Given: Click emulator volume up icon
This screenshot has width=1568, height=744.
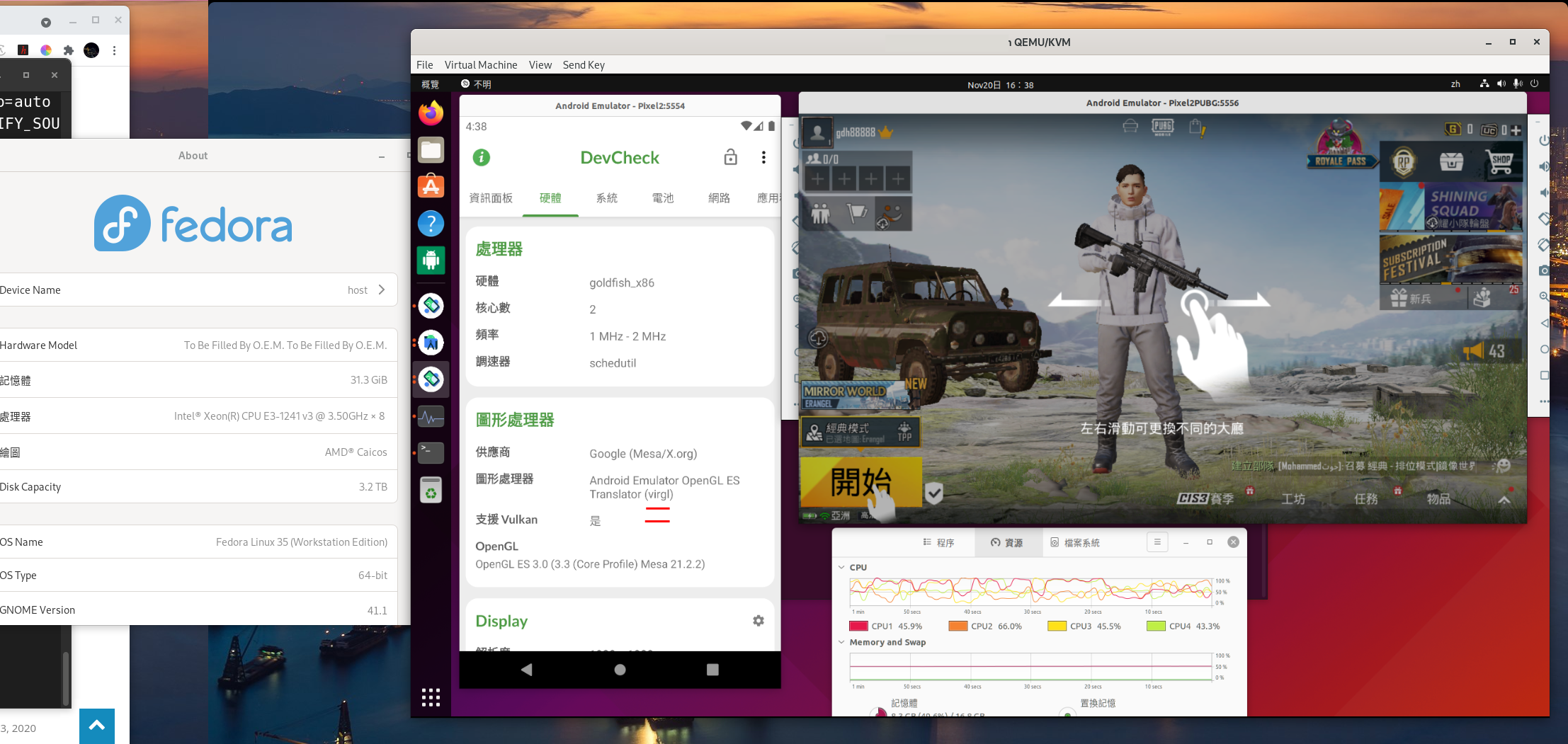Looking at the screenshot, I should pyautogui.click(x=1544, y=166).
